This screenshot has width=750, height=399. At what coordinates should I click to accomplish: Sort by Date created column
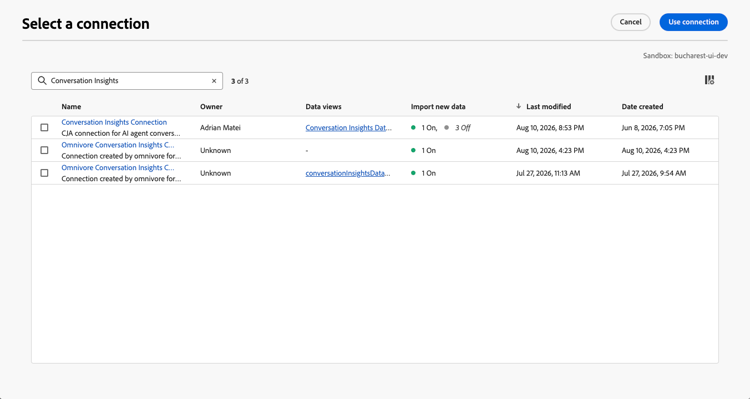[x=642, y=107]
